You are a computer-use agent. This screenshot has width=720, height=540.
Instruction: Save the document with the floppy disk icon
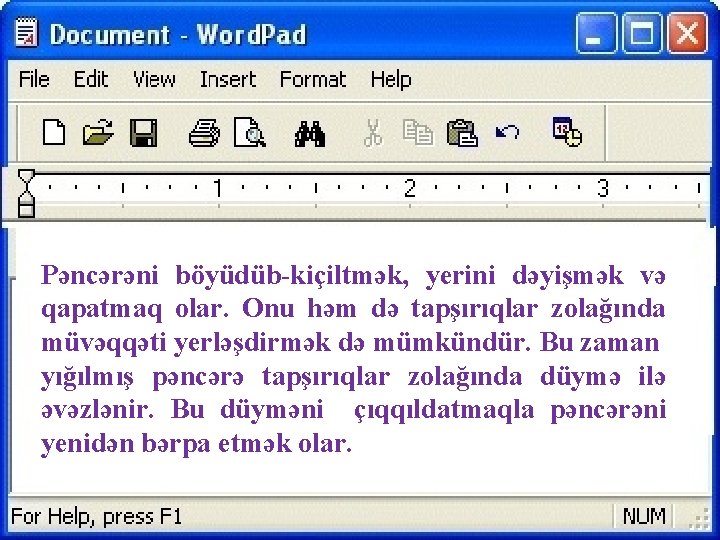[x=143, y=133]
